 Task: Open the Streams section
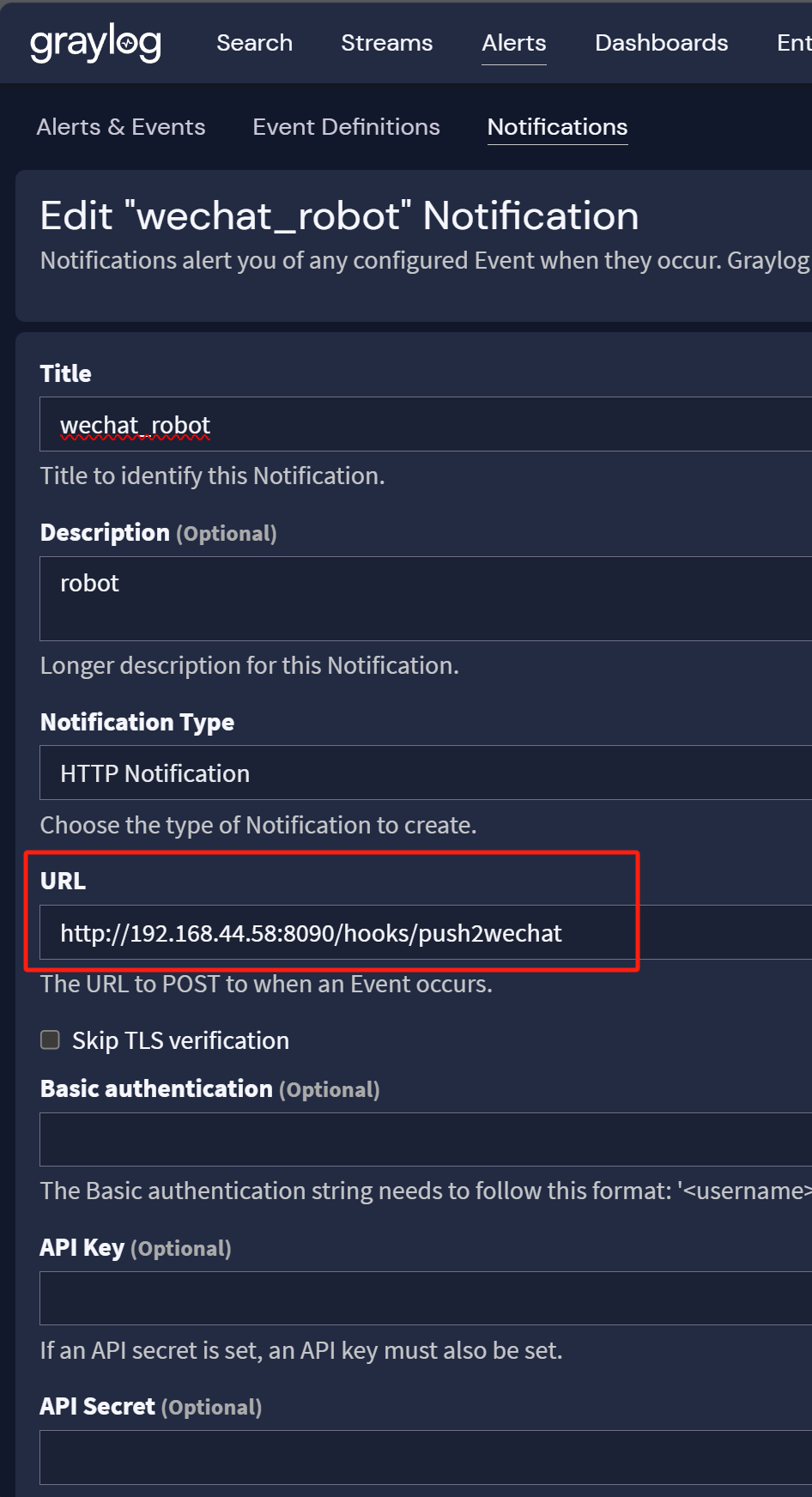tap(386, 42)
